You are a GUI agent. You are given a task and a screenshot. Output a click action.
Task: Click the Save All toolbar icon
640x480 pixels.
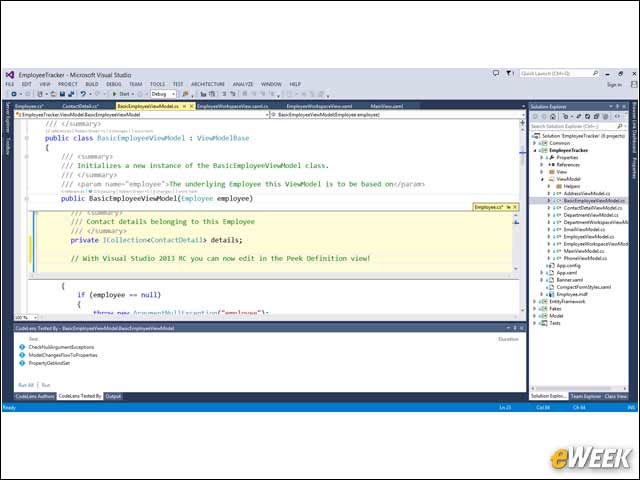coord(71,94)
